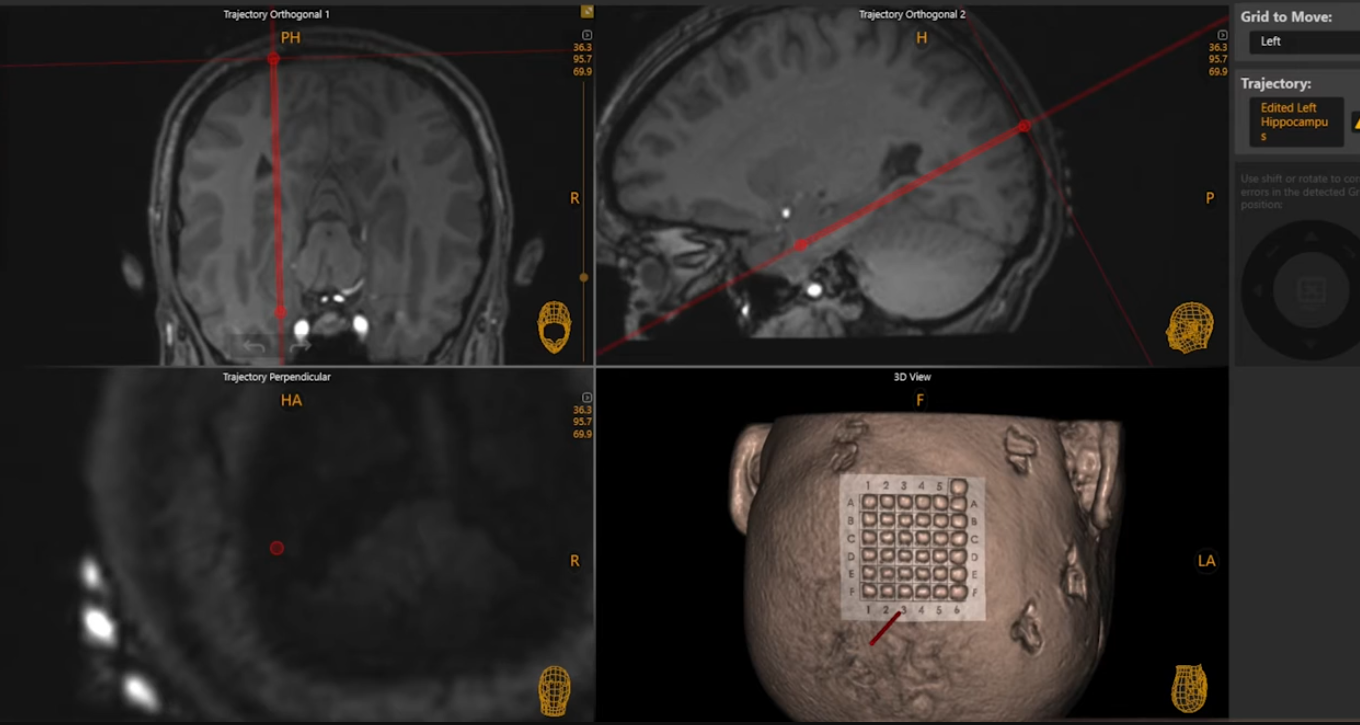Open the Grid to Move dropdown

tap(1304, 42)
